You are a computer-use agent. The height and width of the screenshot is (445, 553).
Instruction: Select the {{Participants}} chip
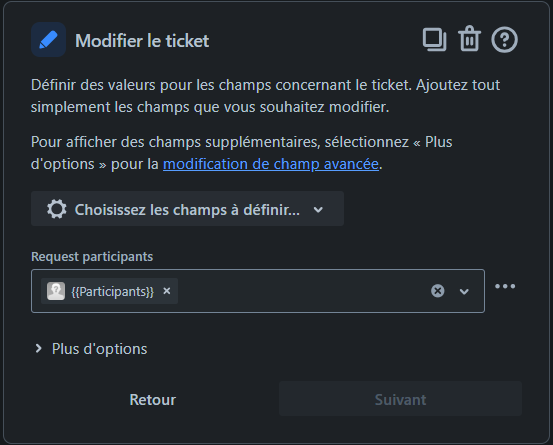[109, 291]
